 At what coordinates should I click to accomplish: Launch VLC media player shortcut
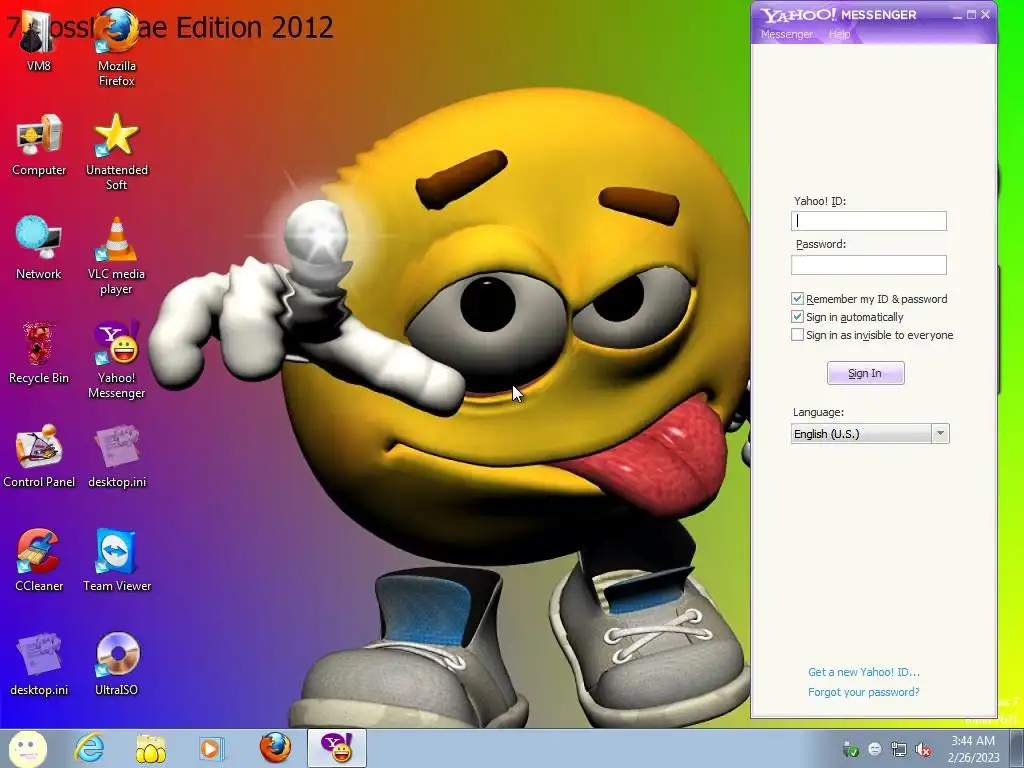point(116,256)
